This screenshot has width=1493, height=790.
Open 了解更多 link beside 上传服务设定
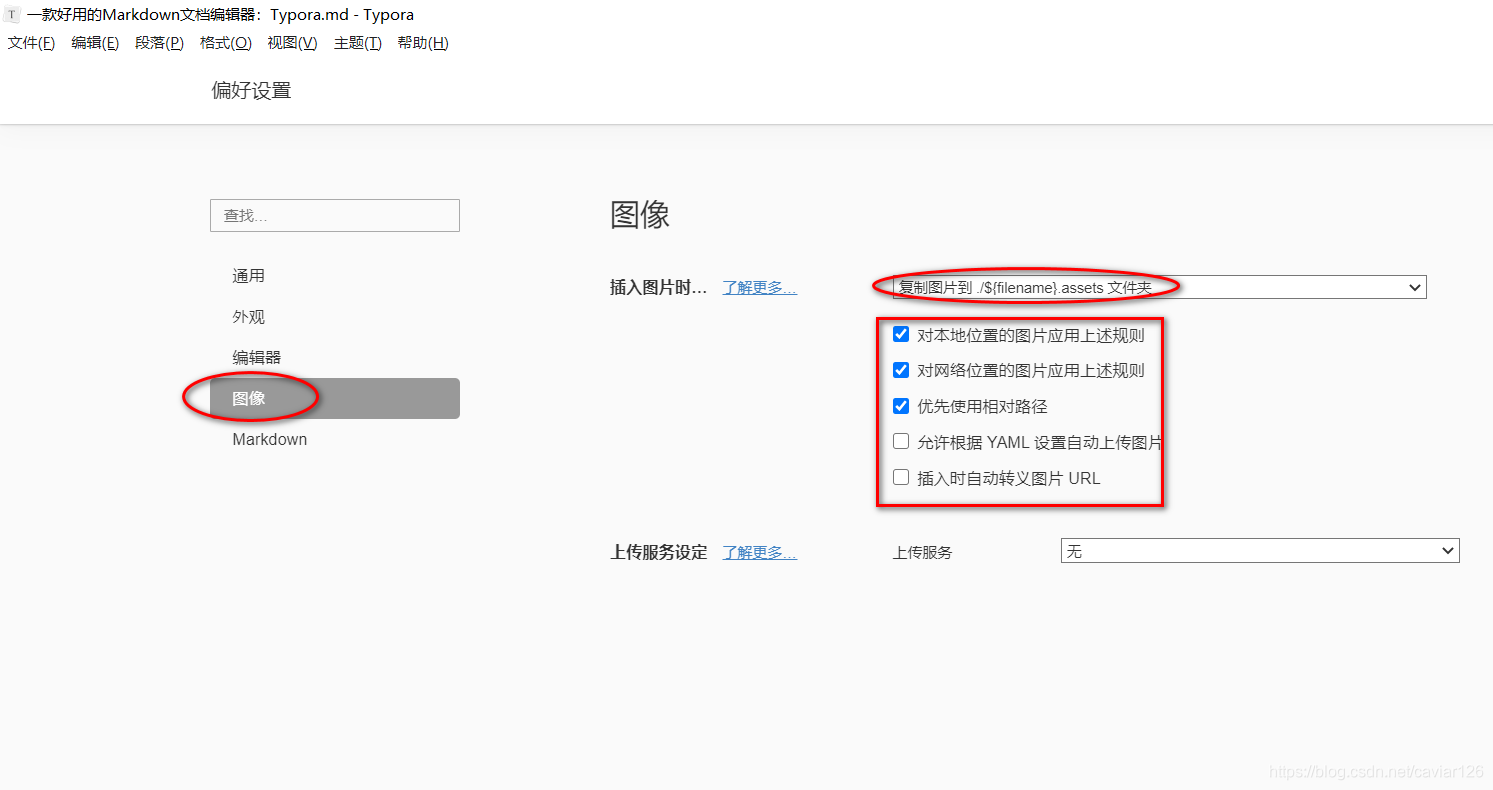[x=760, y=552]
